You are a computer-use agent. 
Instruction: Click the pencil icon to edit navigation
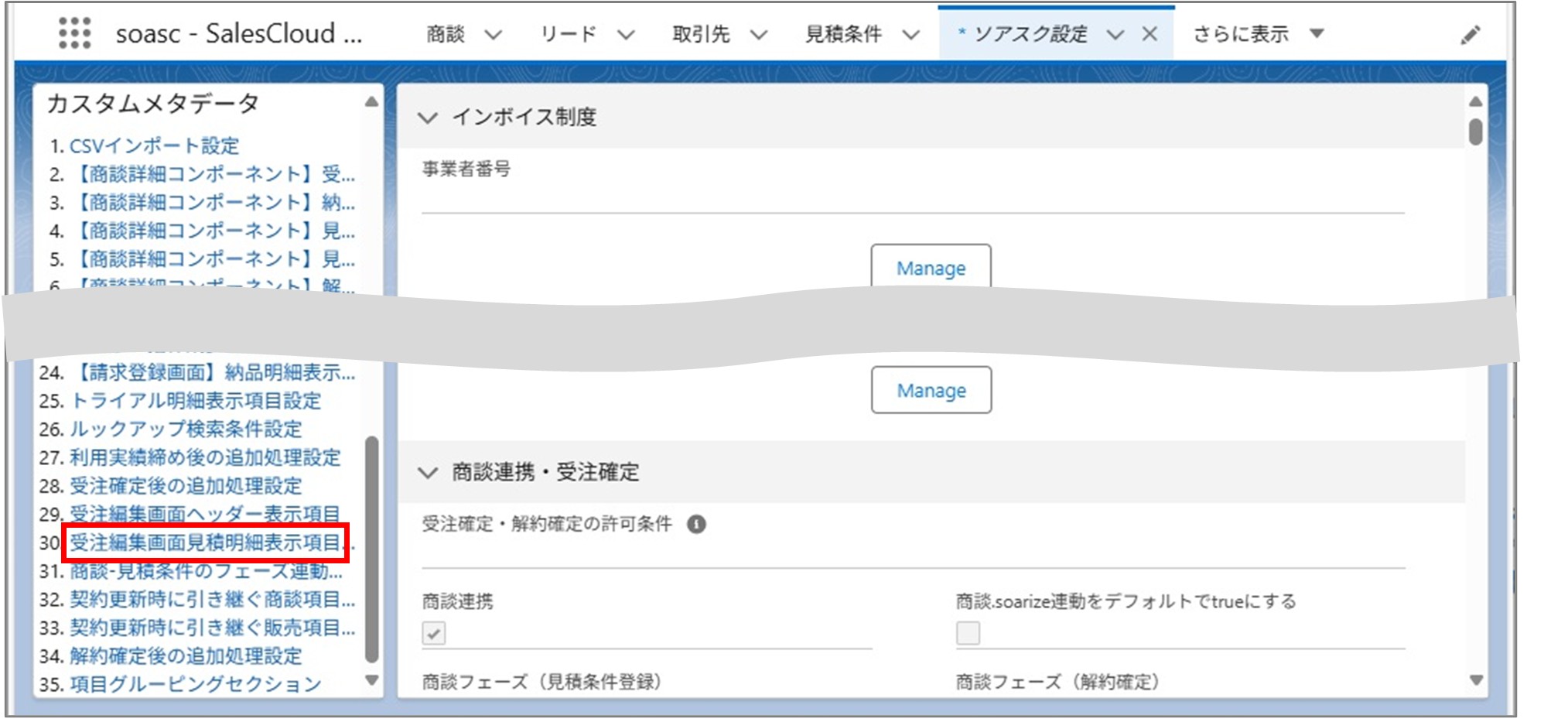pos(1471,34)
